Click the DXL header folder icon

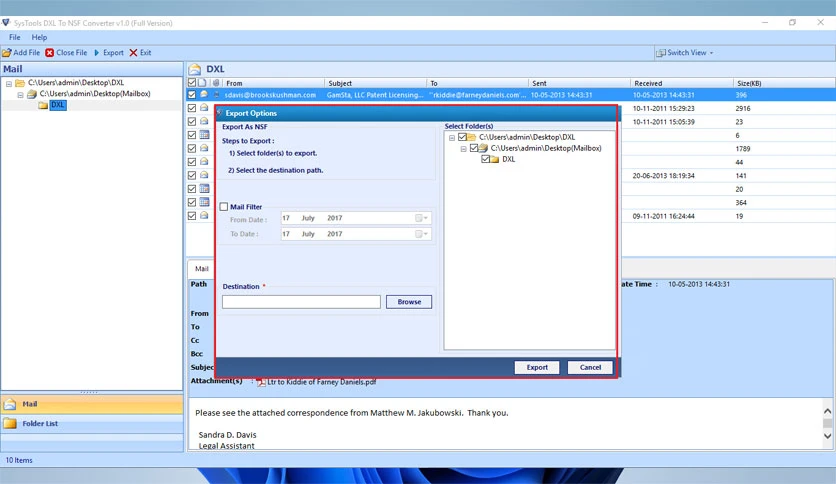click(195, 69)
